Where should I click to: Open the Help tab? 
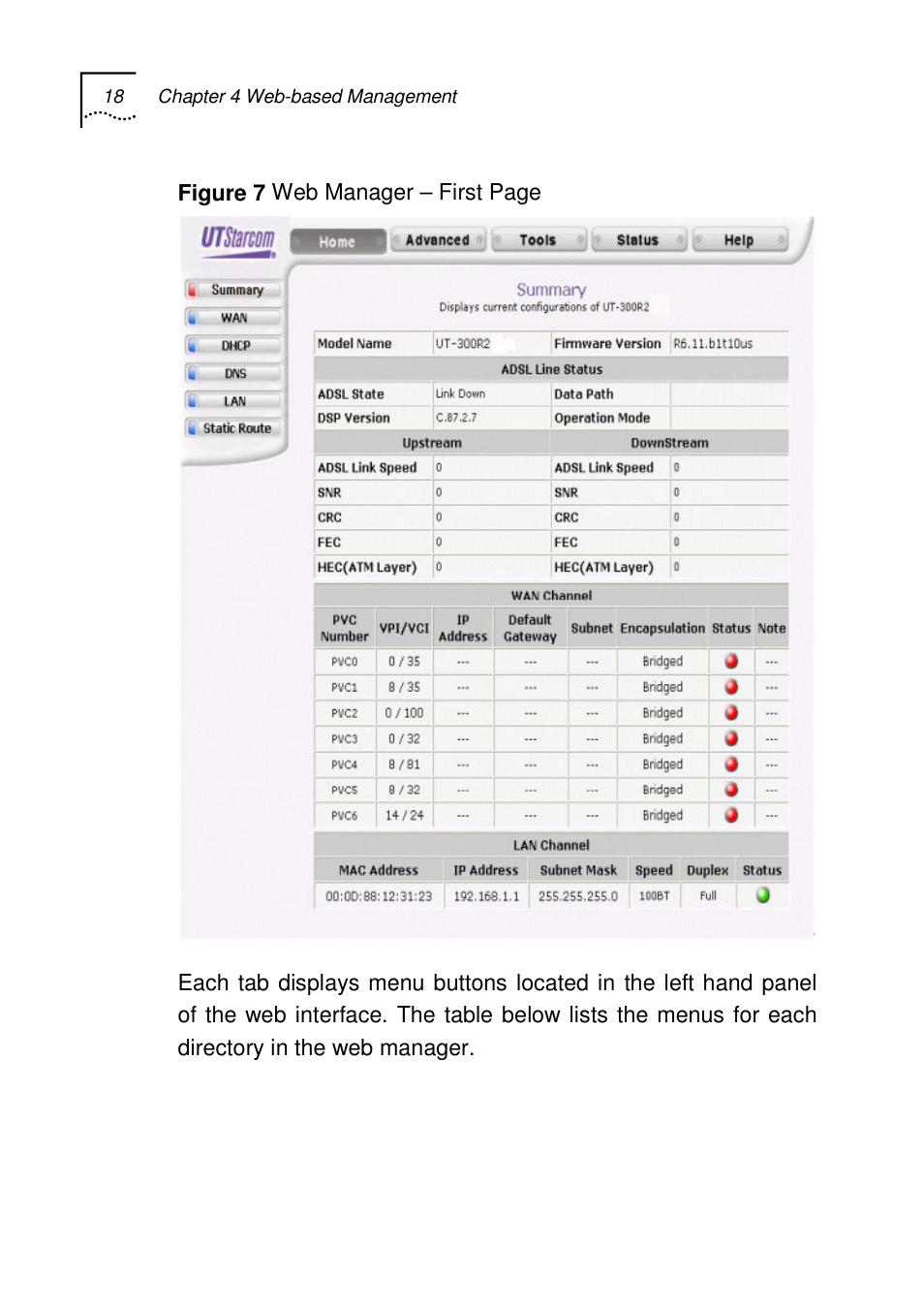pos(739,240)
